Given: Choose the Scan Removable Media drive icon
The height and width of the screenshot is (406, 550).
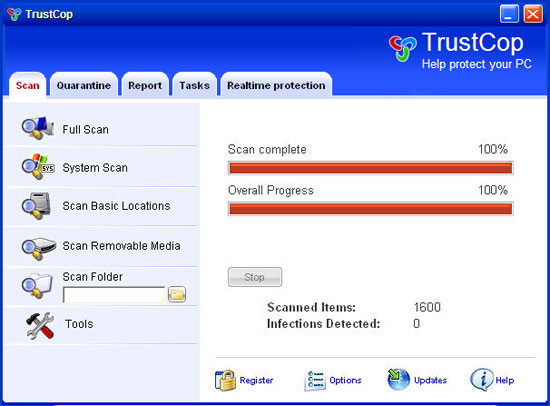Looking at the screenshot, I should coord(38,248).
